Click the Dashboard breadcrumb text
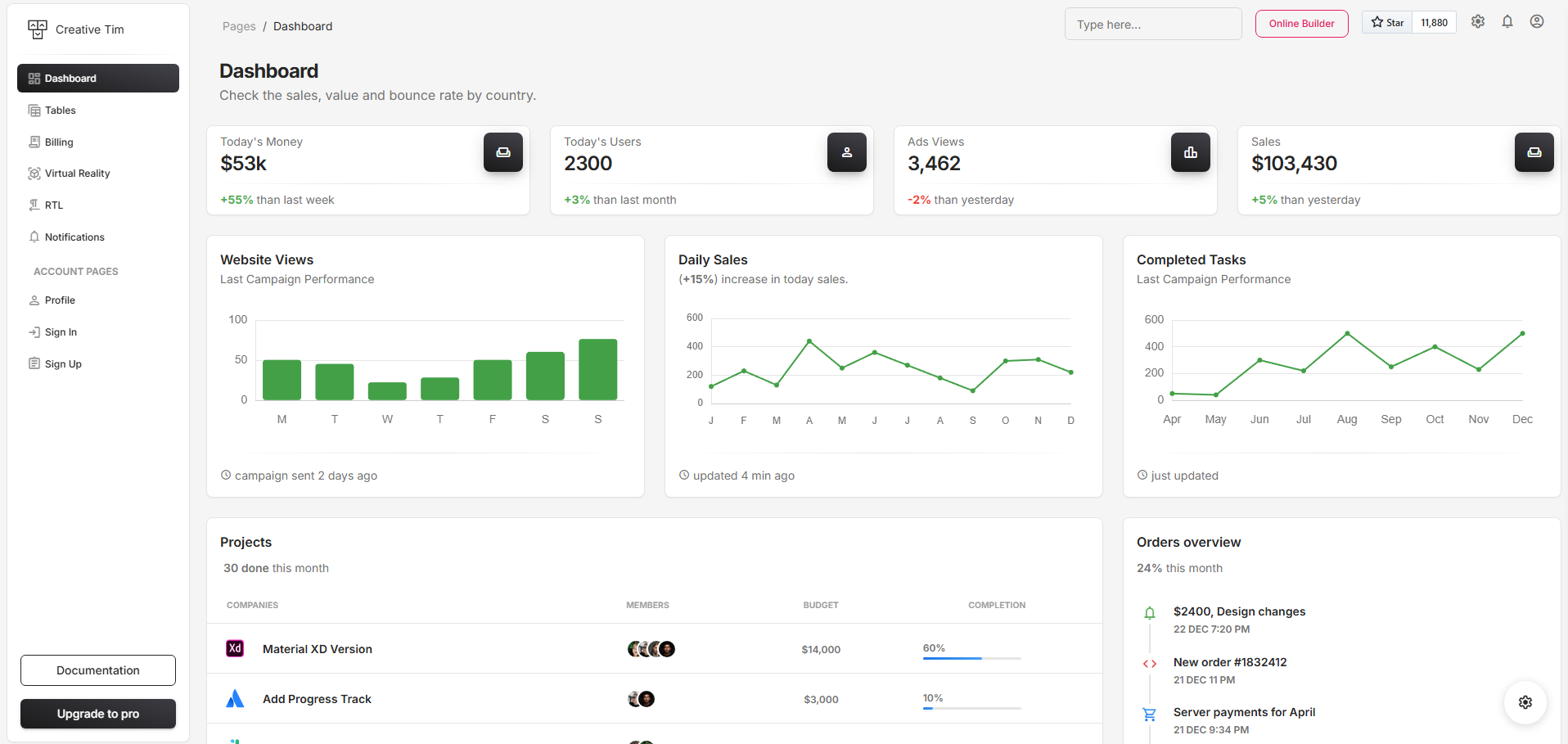Image resolution: width=1568 pixels, height=744 pixels. 303,26
